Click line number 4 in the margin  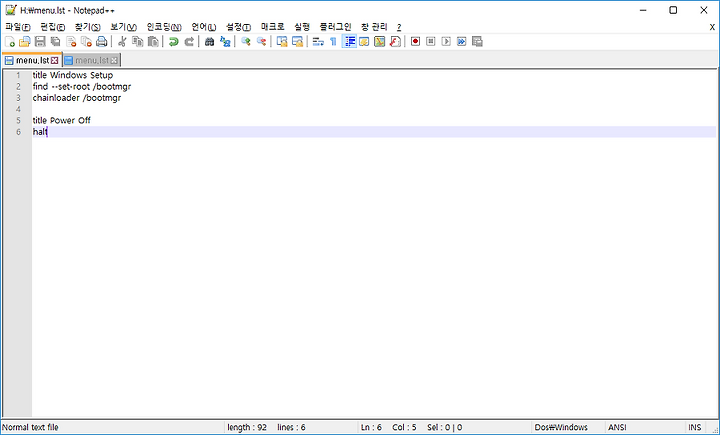(x=18, y=109)
